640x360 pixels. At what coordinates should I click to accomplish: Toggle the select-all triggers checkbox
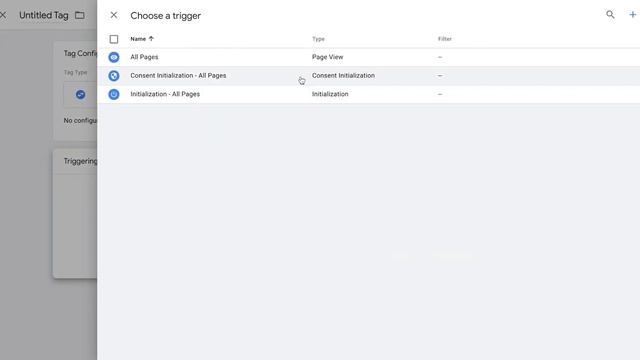click(114, 39)
